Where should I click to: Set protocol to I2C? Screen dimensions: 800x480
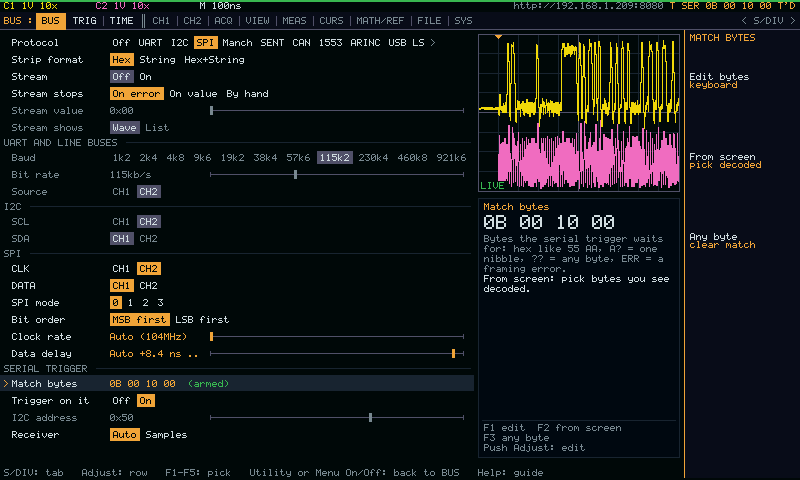[x=179, y=43]
